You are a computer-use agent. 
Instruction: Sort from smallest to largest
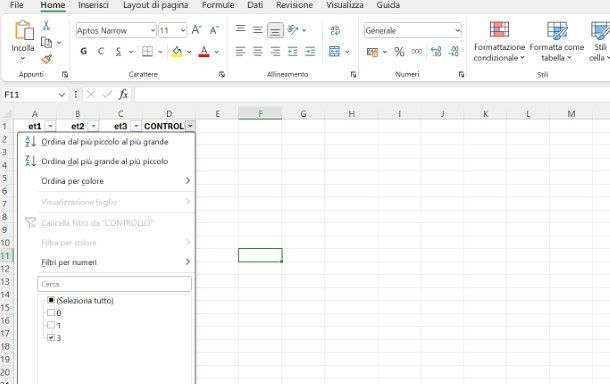pyautogui.click(x=106, y=142)
